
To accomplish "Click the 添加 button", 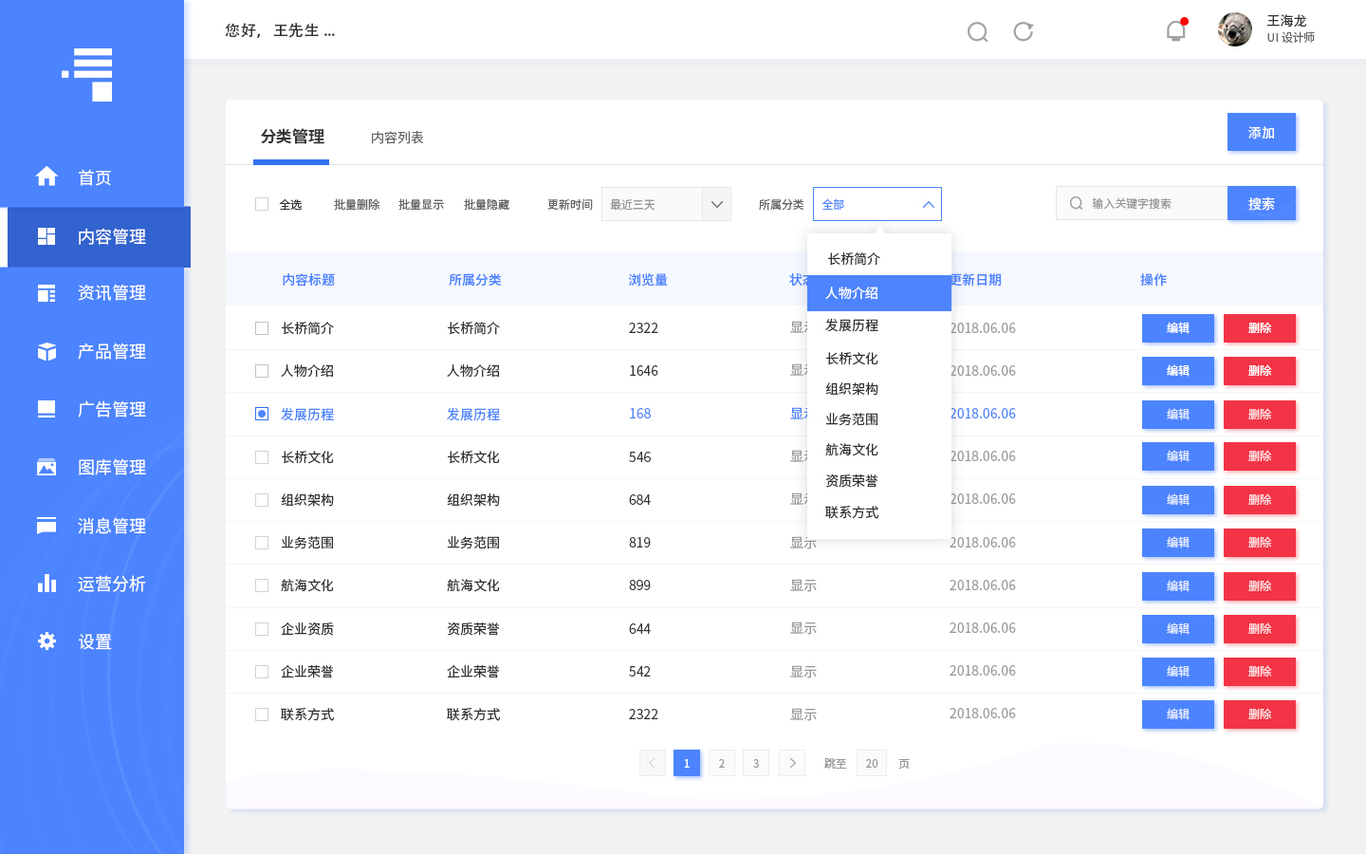I will click(x=1262, y=132).
